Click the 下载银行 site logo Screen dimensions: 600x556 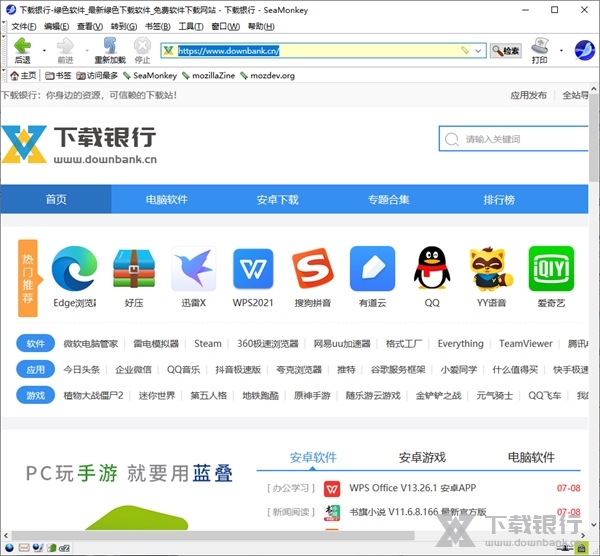click(x=79, y=145)
